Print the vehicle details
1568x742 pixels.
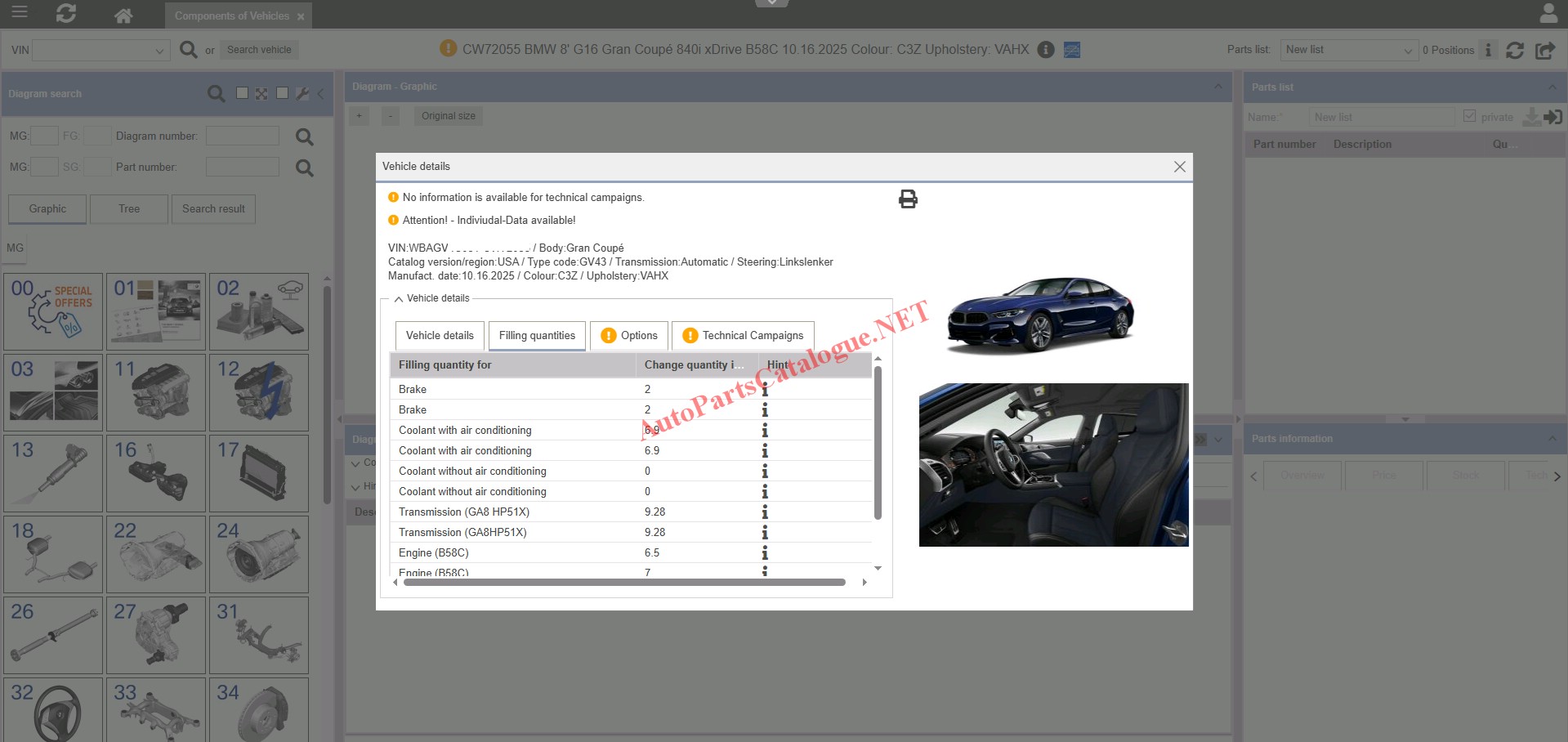pyautogui.click(x=908, y=199)
